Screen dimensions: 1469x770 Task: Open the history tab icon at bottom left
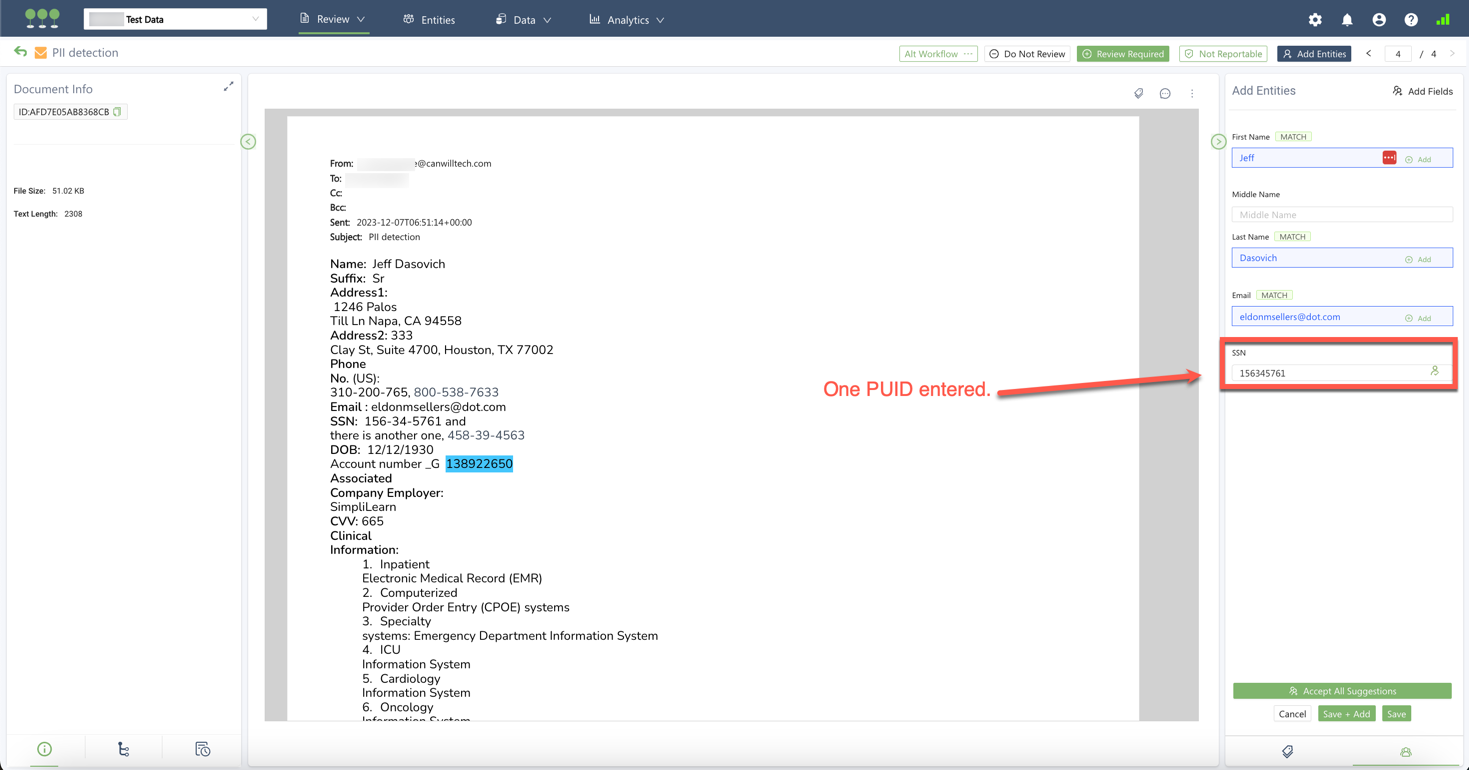(202, 749)
